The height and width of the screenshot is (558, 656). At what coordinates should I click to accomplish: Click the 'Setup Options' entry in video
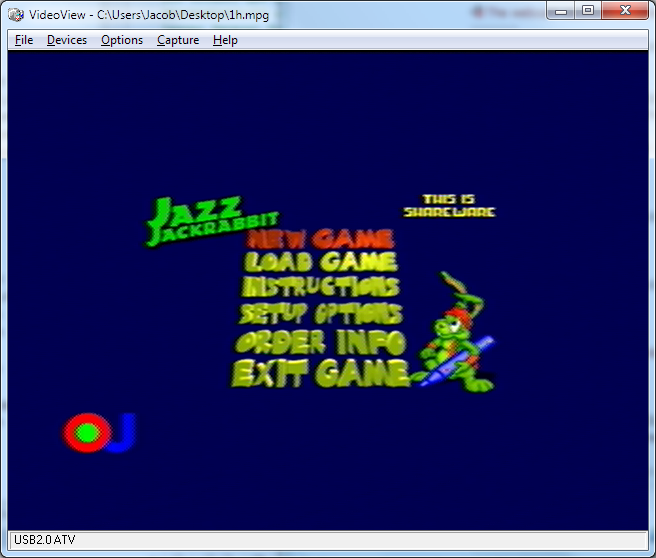[x=321, y=313]
